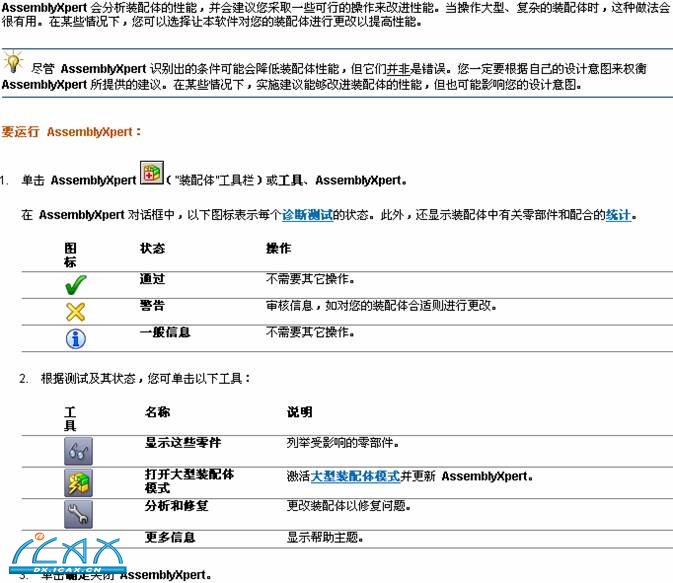Click the 通过 status text
The image size is (673, 583).
(152, 279)
